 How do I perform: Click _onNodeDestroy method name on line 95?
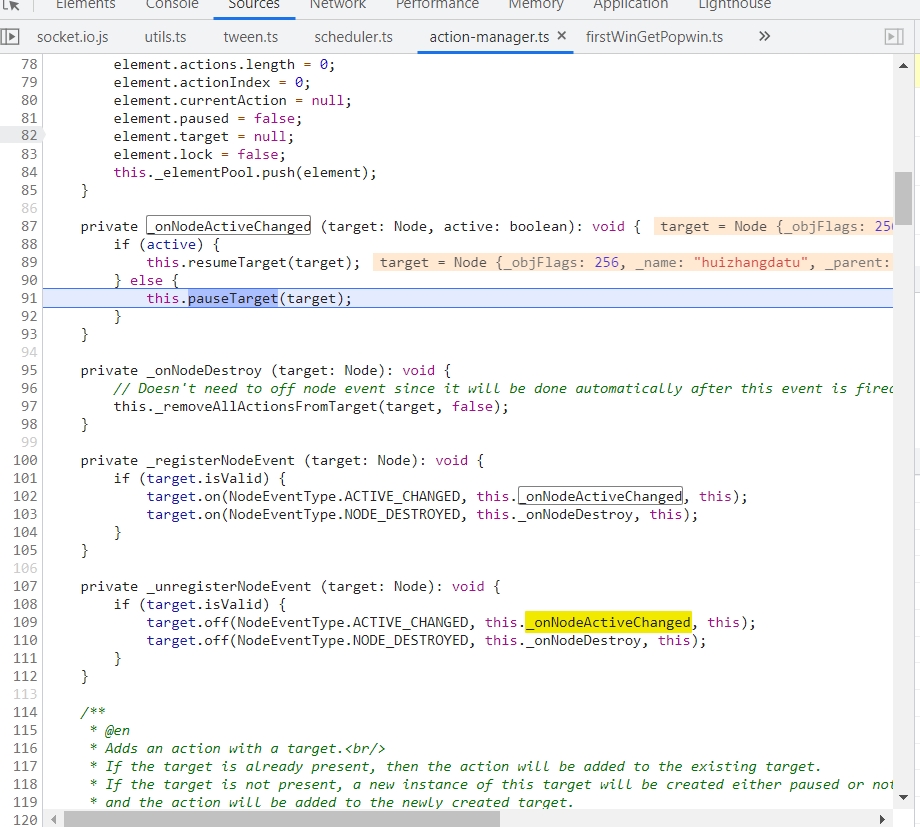[204, 370]
